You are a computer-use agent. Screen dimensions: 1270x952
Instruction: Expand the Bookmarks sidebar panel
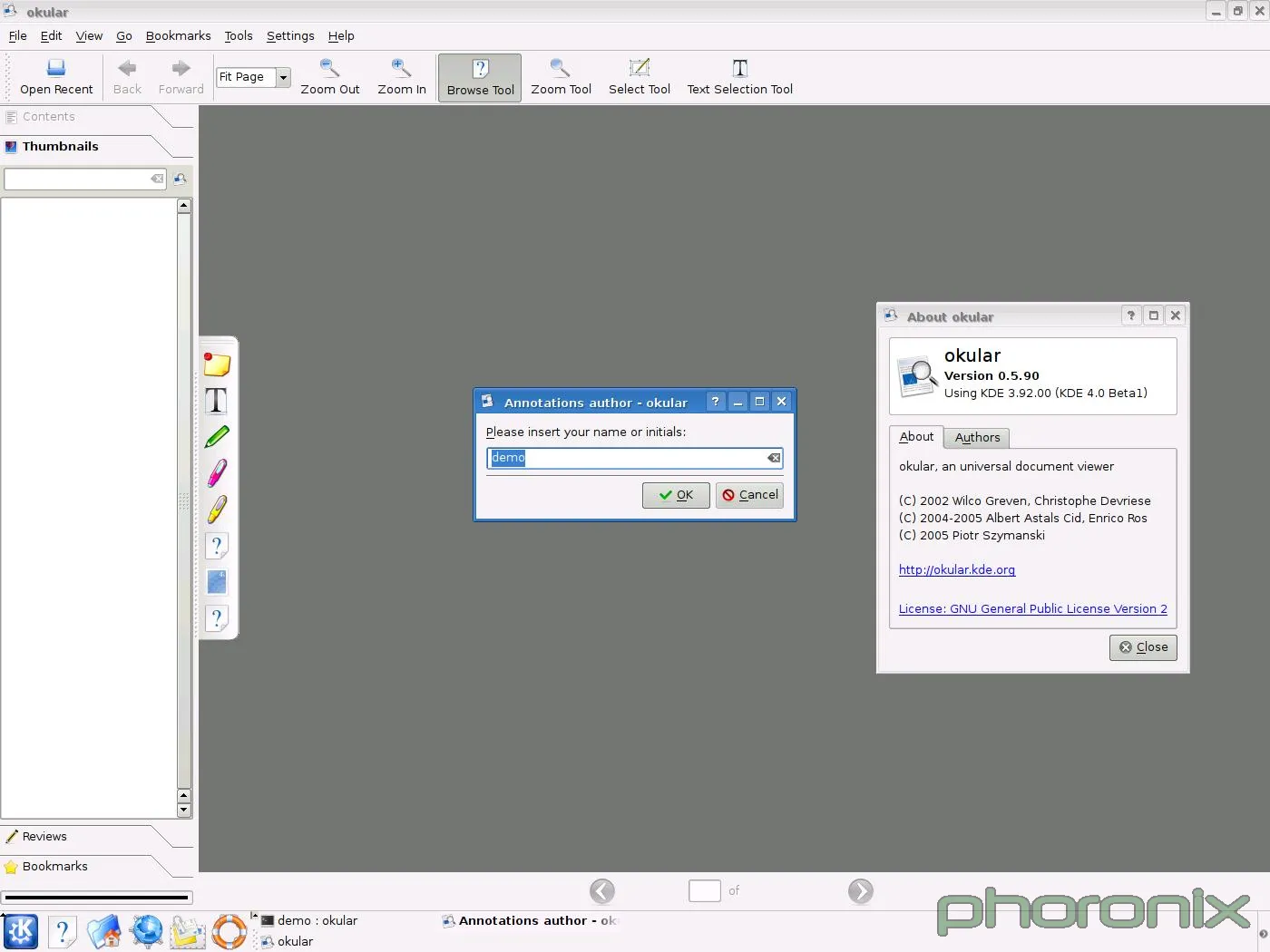[x=86, y=867]
